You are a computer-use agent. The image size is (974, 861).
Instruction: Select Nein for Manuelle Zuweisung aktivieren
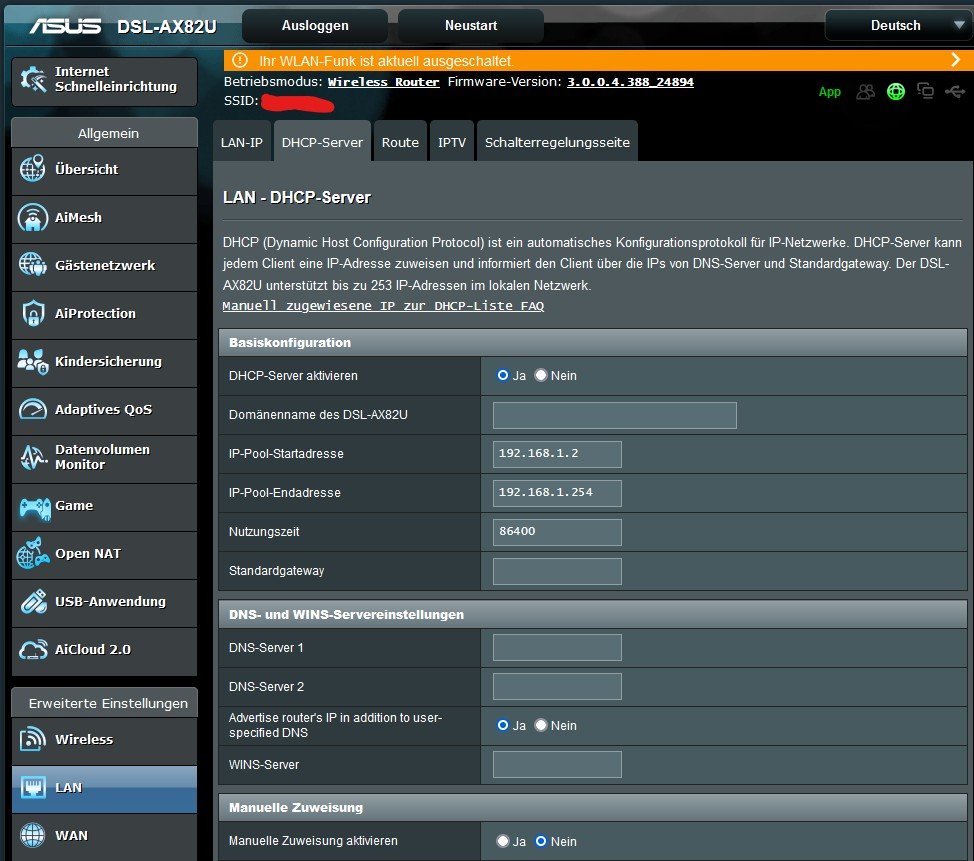click(x=541, y=841)
